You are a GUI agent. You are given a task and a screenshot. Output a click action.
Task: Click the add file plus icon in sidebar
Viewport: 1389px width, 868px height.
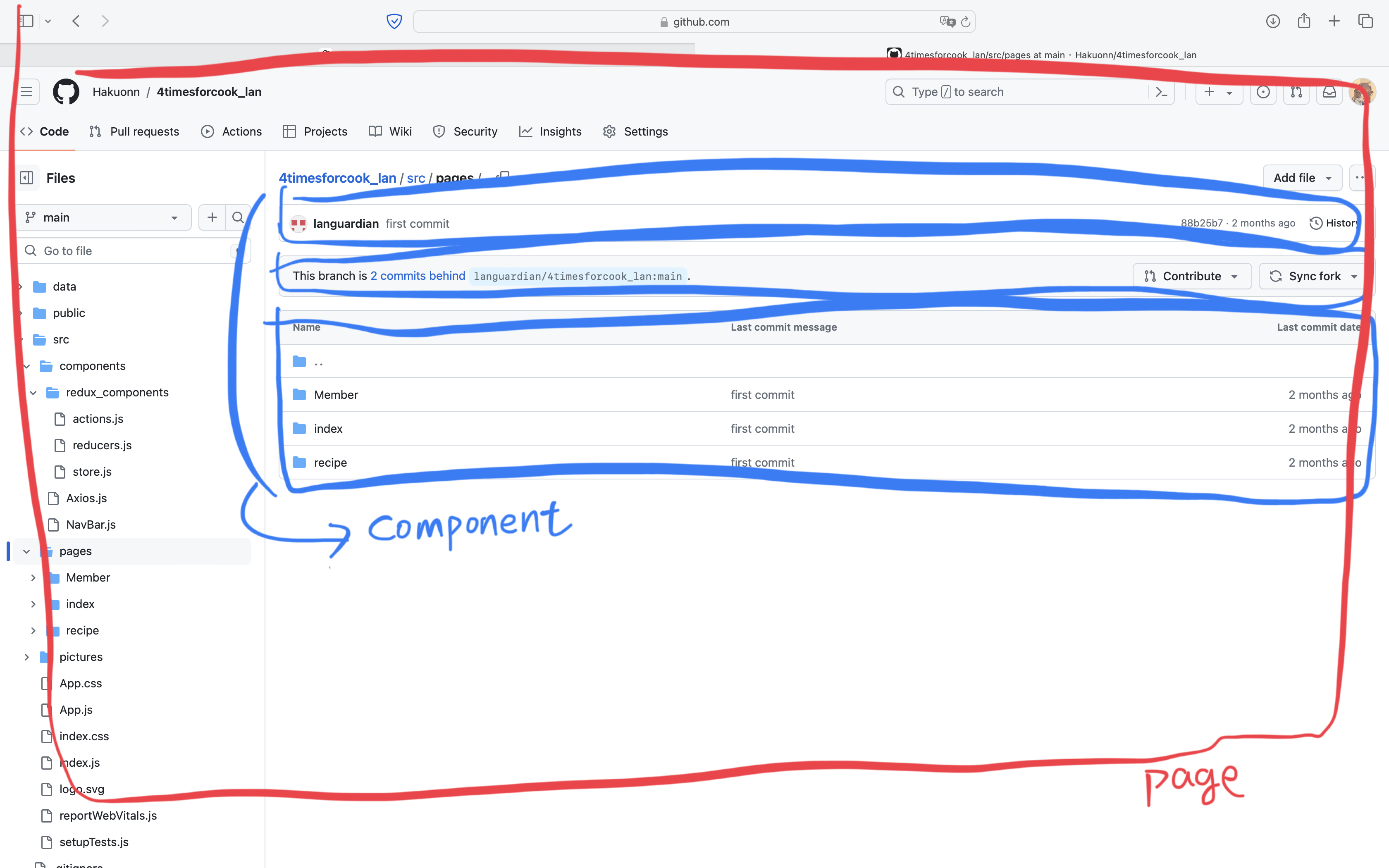(212, 217)
